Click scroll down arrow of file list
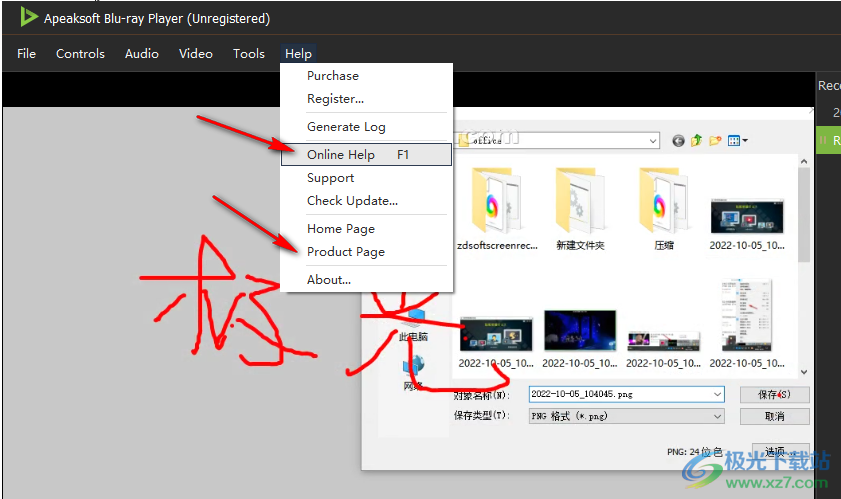Image resolution: width=841 pixels, height=499 pixels. 803,372
